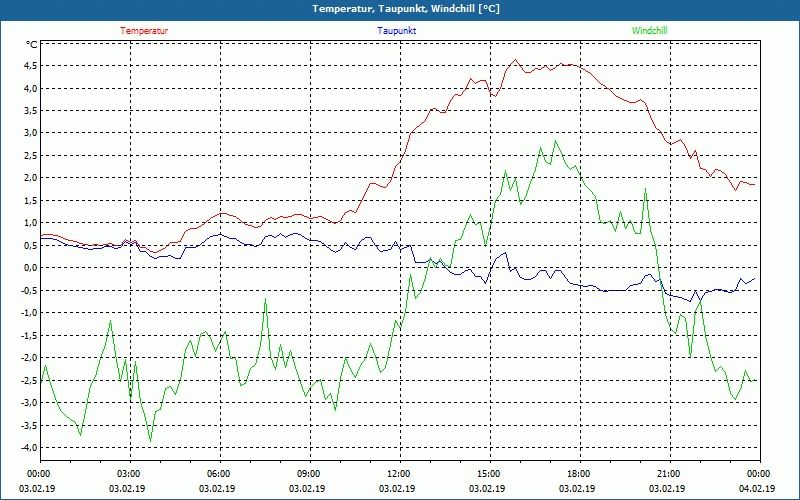Click the 04.02.19 date label

pyautogui.click(x=757, y=489)
